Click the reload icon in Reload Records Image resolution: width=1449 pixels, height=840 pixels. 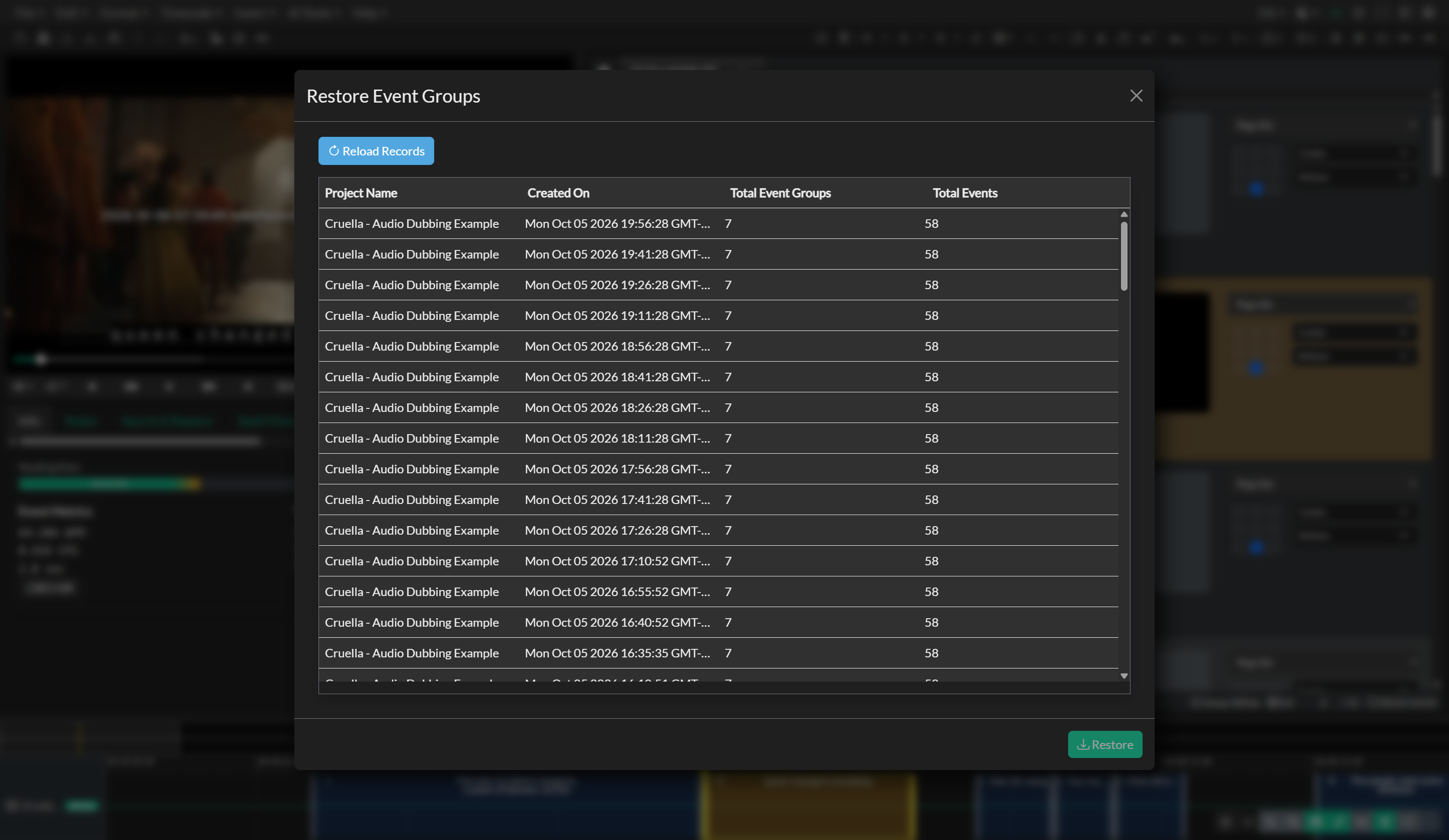point(334,150)
